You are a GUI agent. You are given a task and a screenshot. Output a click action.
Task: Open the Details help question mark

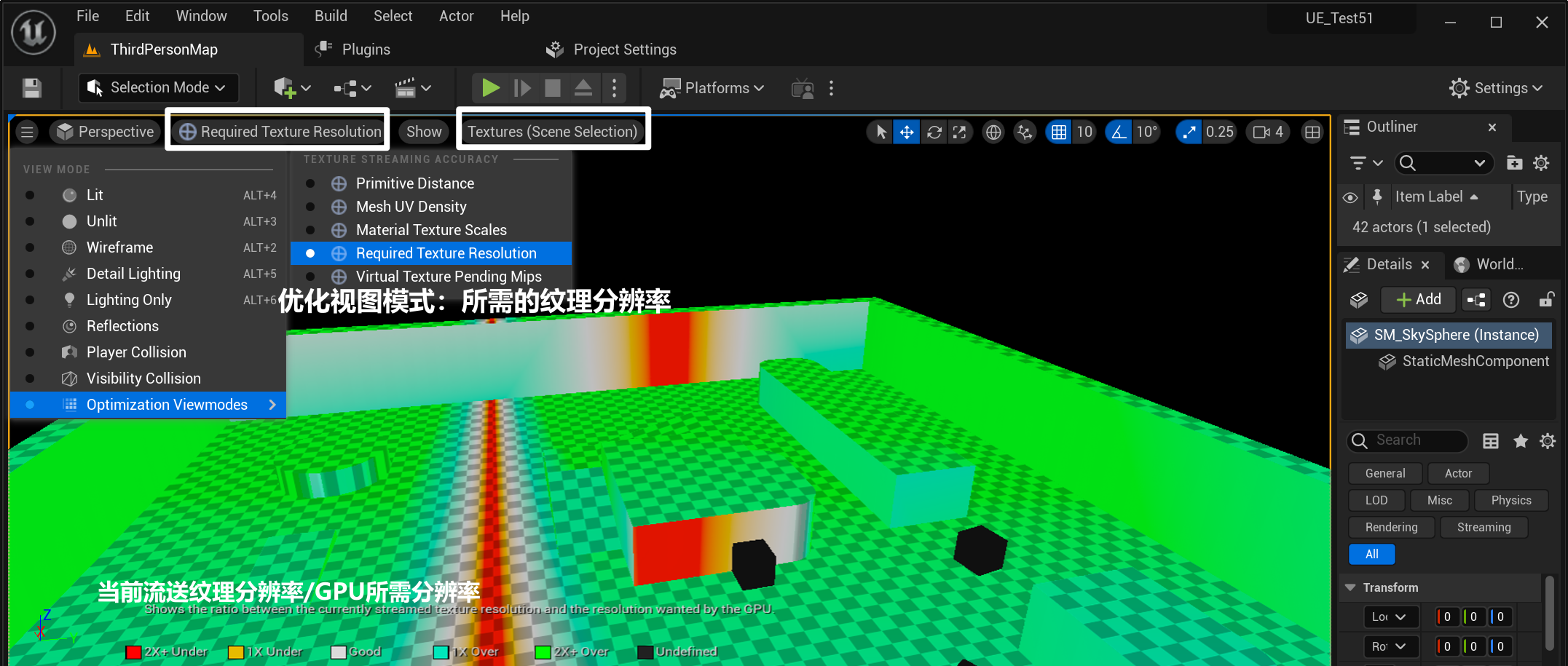[1511, 300]
